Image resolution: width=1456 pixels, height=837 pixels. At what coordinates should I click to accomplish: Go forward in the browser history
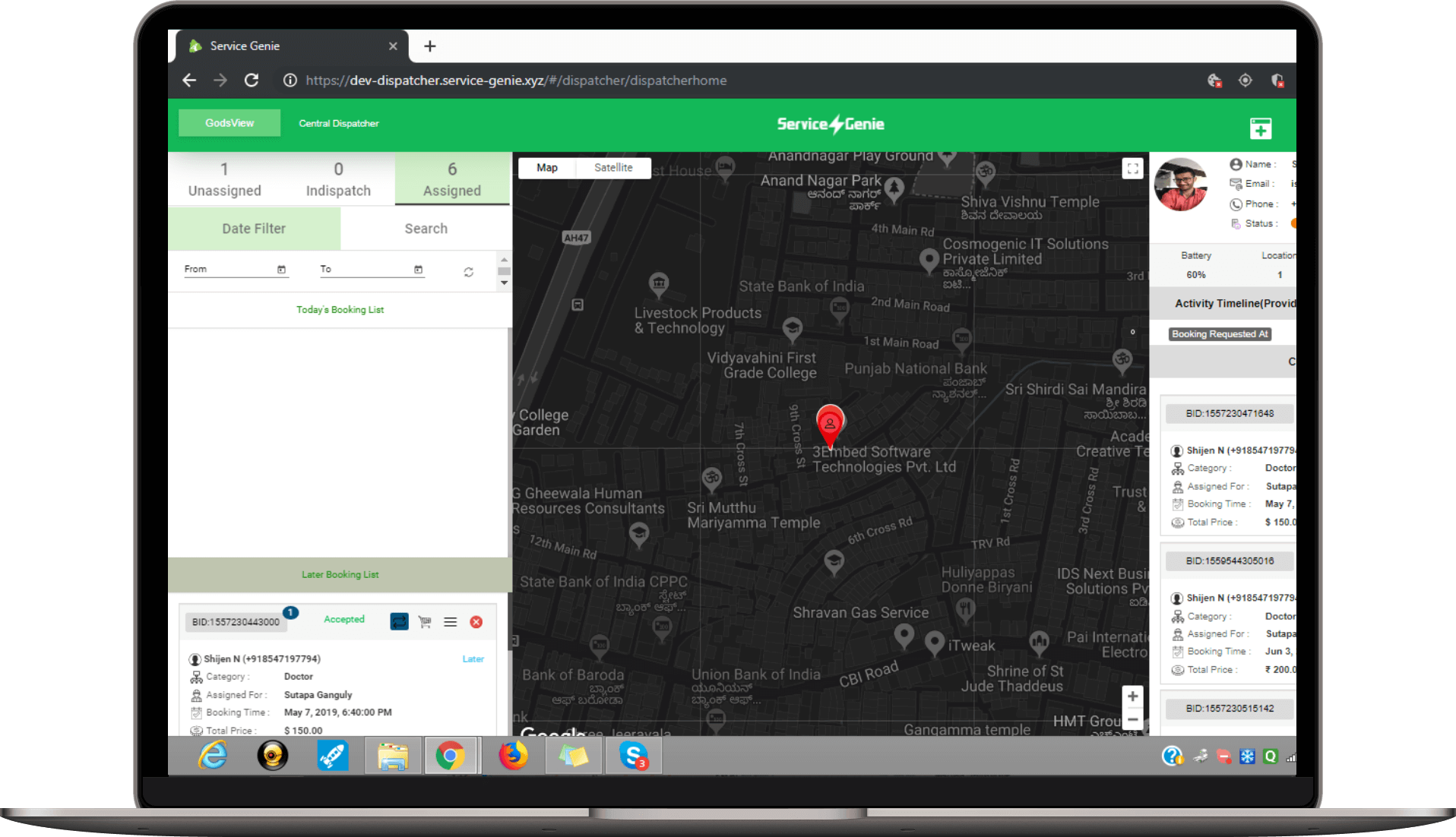click(x=220, y=81)
